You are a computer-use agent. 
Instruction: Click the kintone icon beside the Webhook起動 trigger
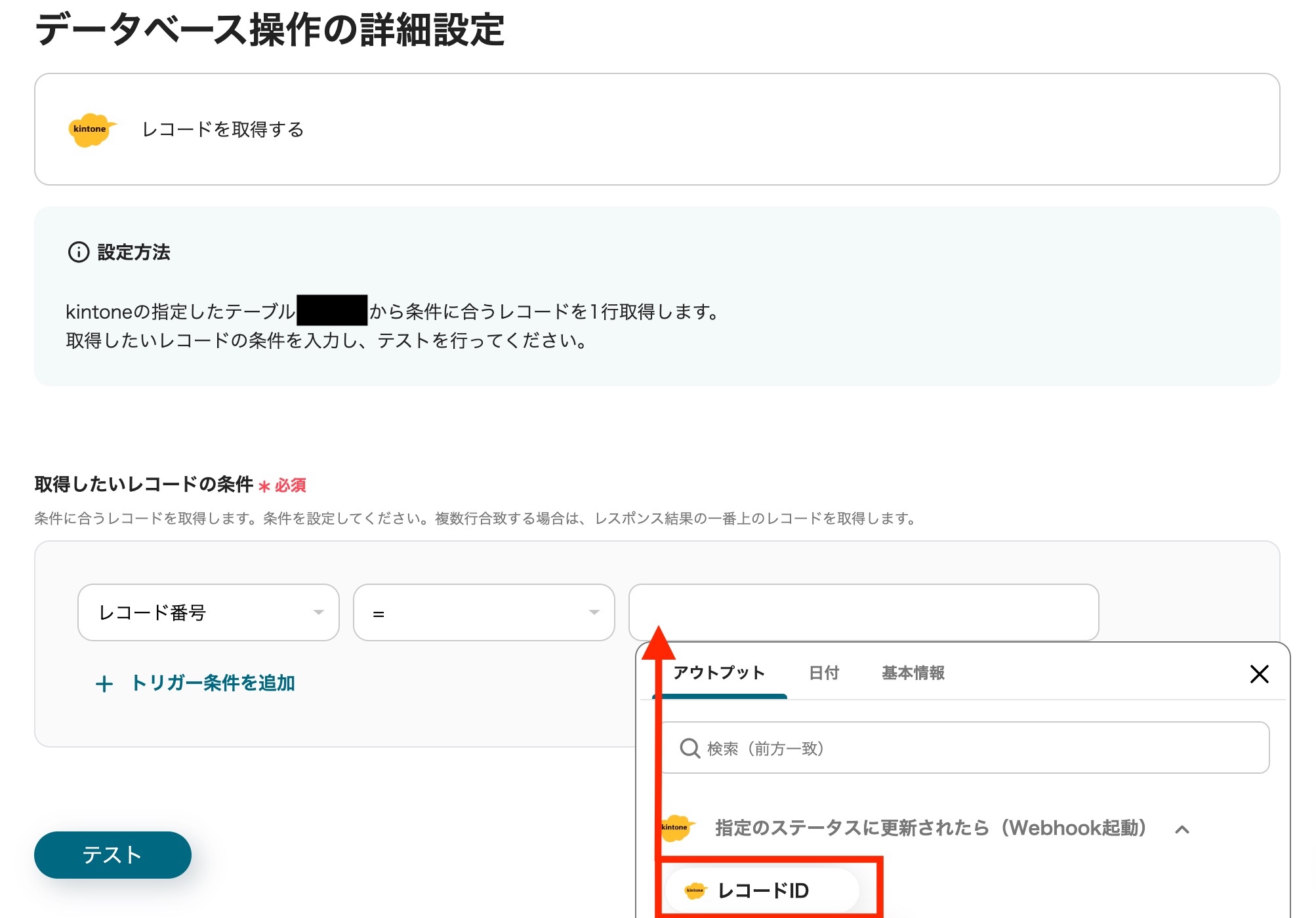(x=676, y=828)
